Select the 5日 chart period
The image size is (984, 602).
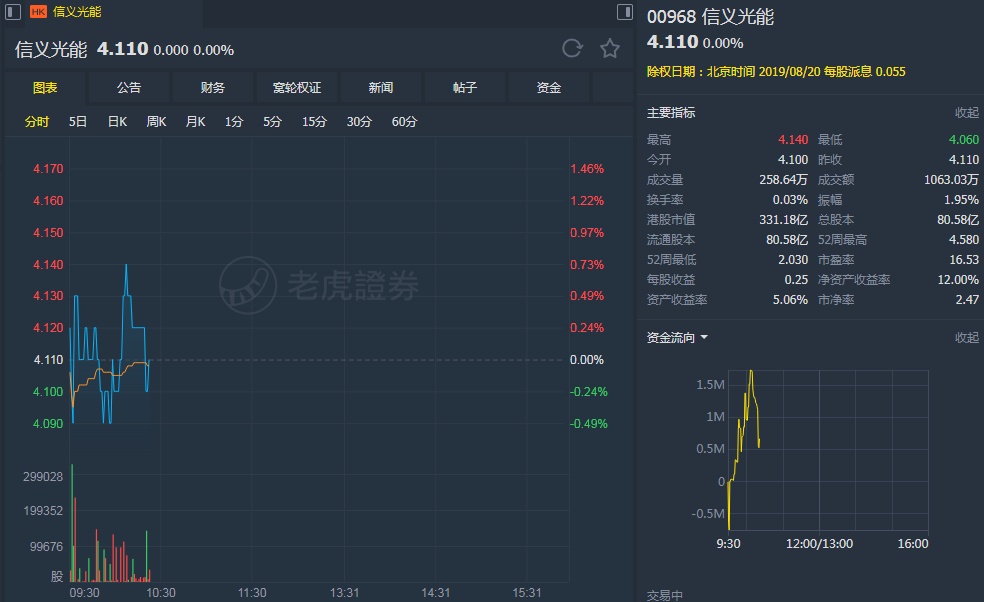coord(78,122)
